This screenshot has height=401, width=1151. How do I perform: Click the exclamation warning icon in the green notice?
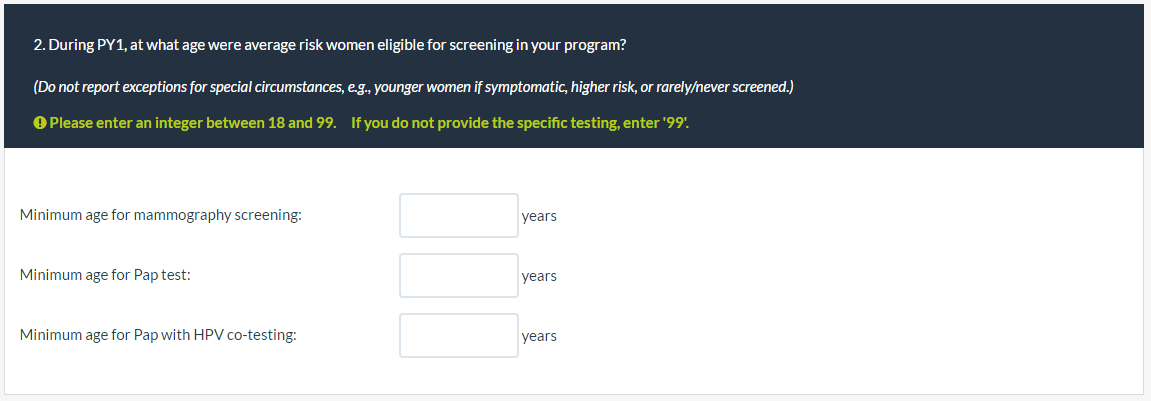click(40, 123)
